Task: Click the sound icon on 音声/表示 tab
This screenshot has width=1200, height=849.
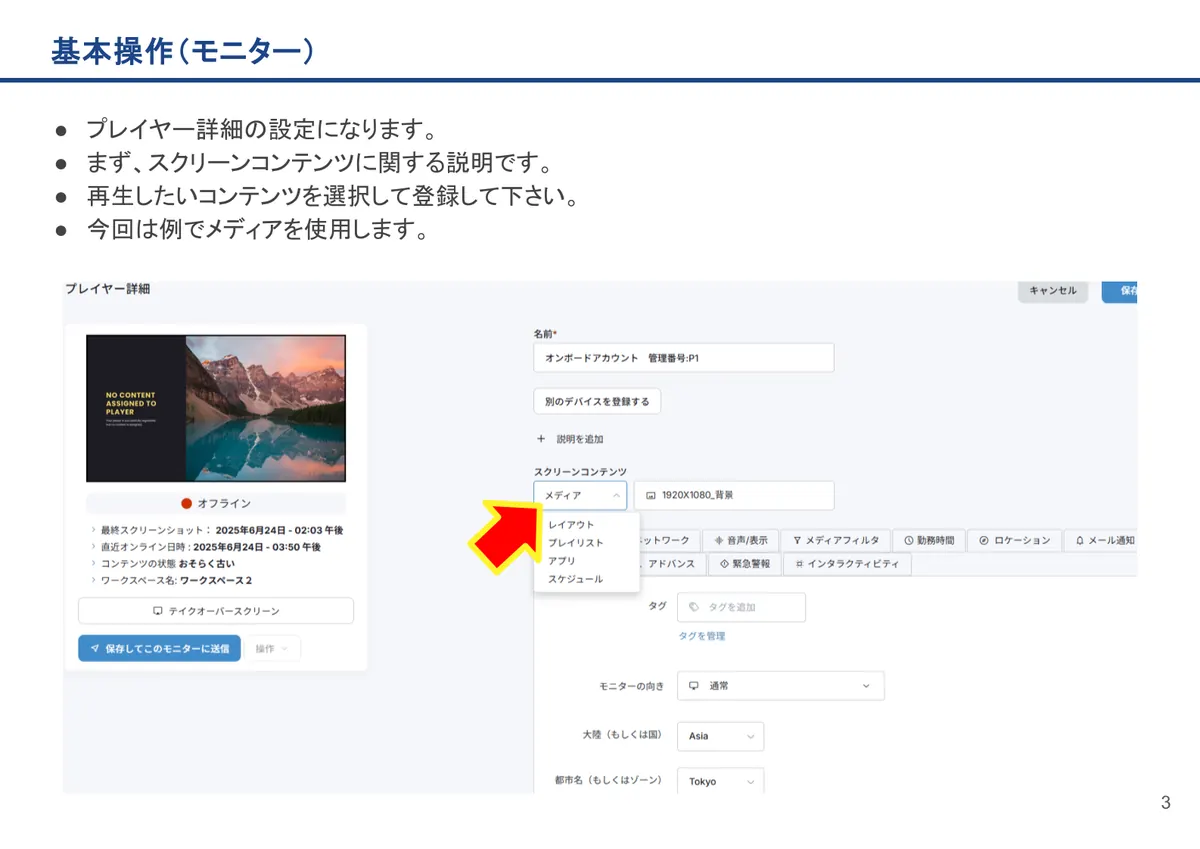Action: click(x=719, y=540)
